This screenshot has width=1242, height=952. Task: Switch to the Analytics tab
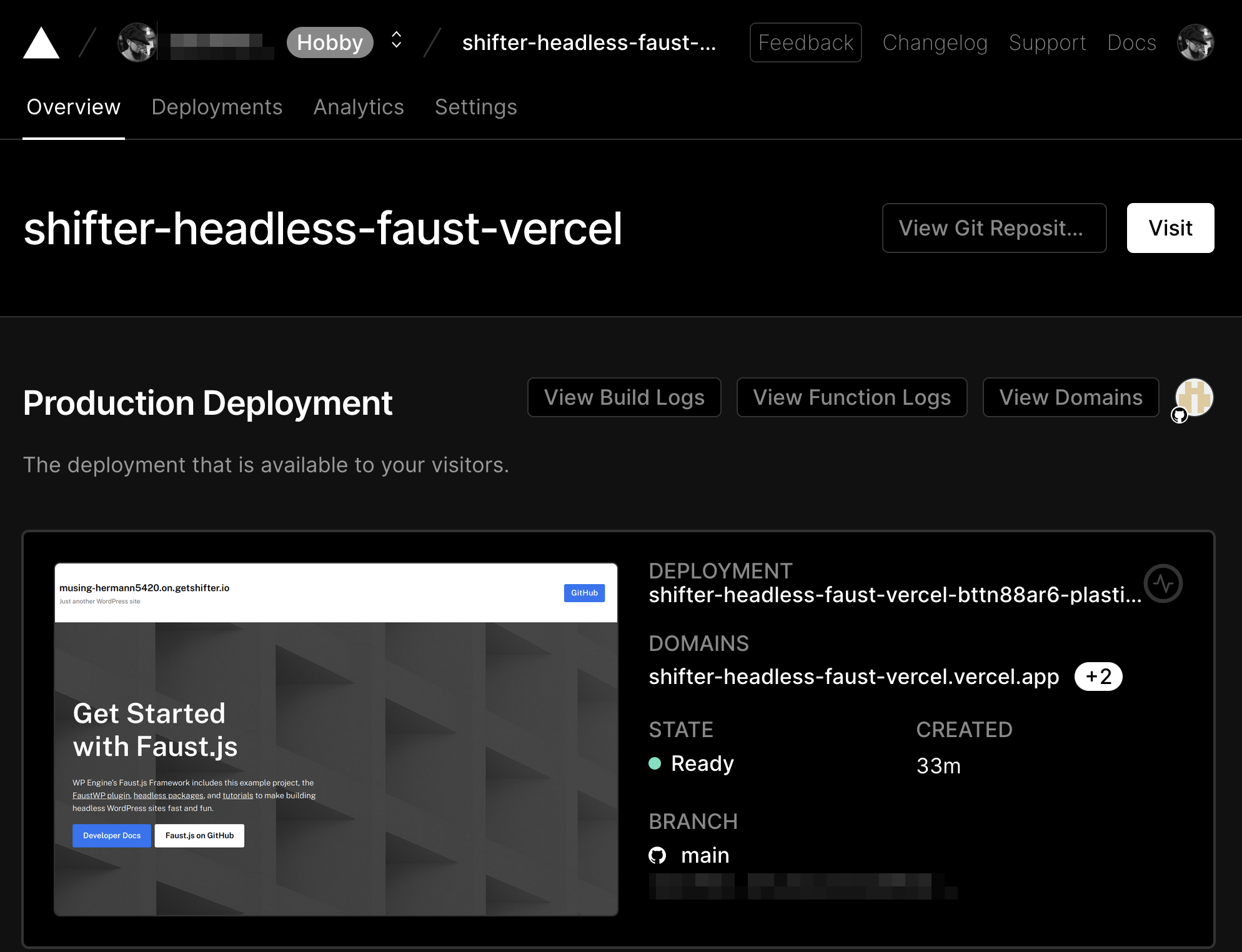pyautogui.click(x=359, y=107)
